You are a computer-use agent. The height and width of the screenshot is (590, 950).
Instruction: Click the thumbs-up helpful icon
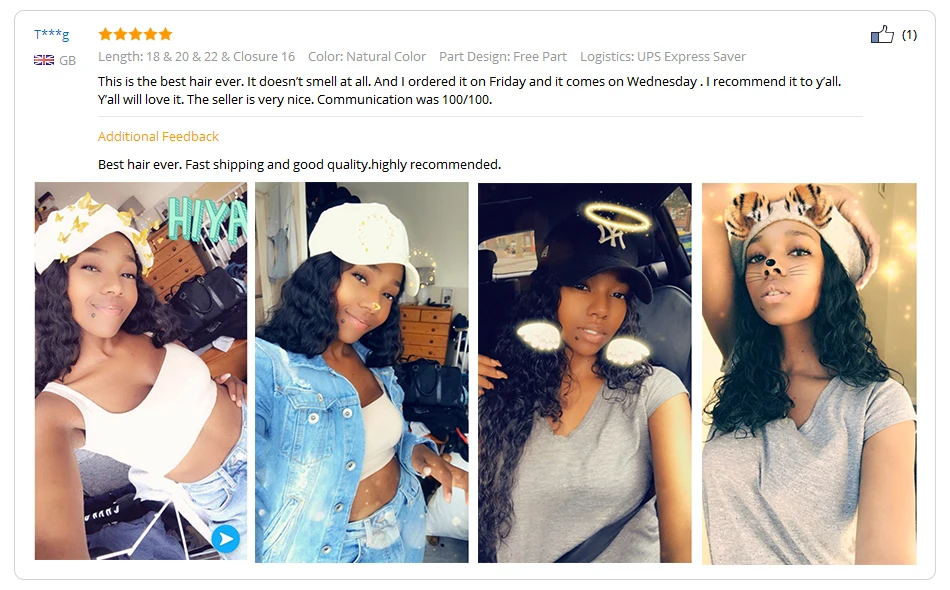[x=882, y=34]
